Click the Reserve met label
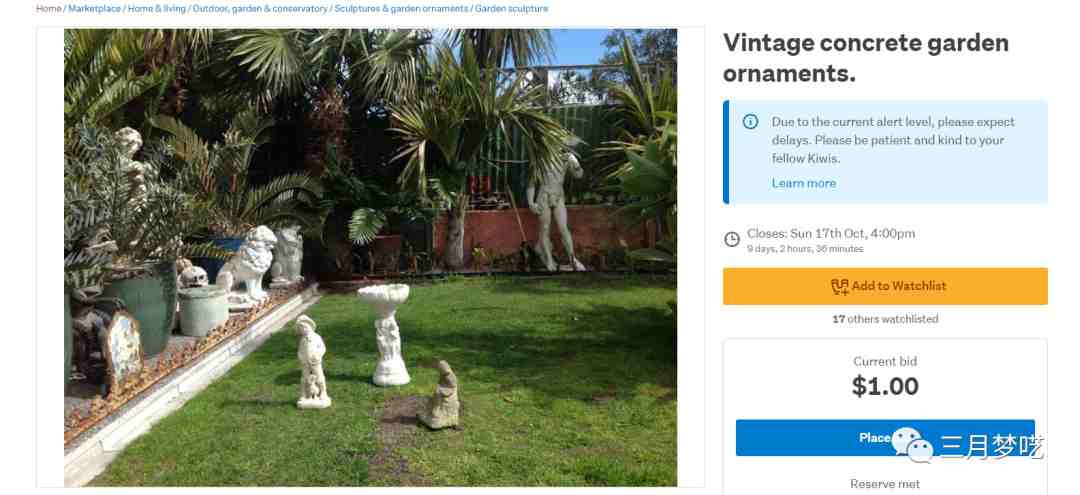This screenshot has height=495, width=1080. coord(885,484)
